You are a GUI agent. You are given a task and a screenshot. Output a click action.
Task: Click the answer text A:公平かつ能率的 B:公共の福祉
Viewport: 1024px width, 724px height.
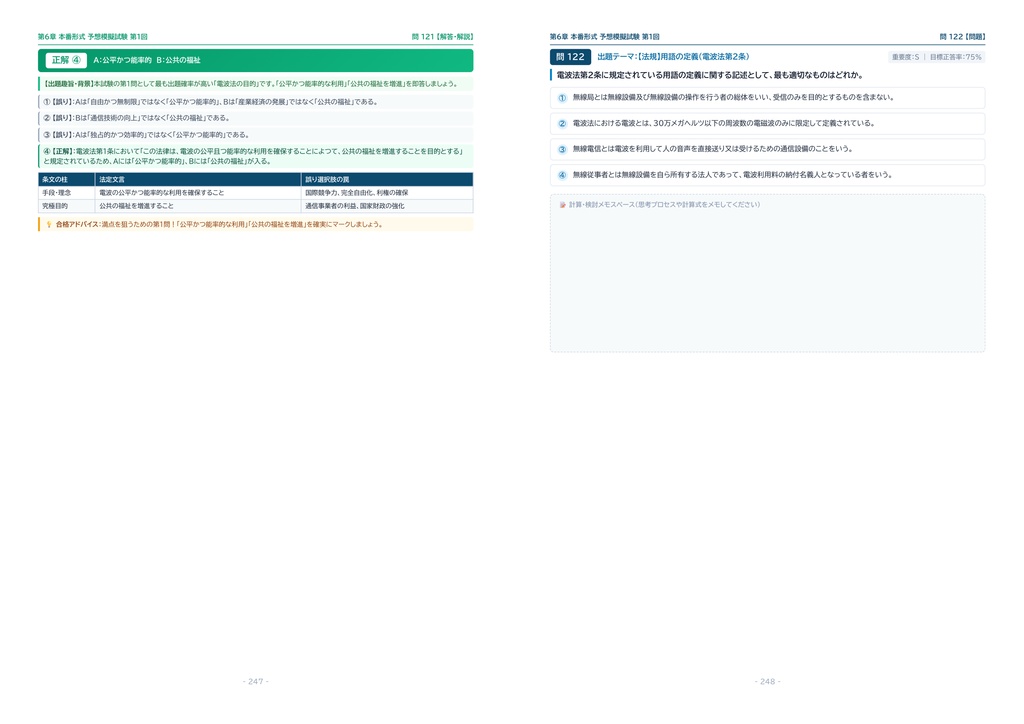[x=147, y=60]
